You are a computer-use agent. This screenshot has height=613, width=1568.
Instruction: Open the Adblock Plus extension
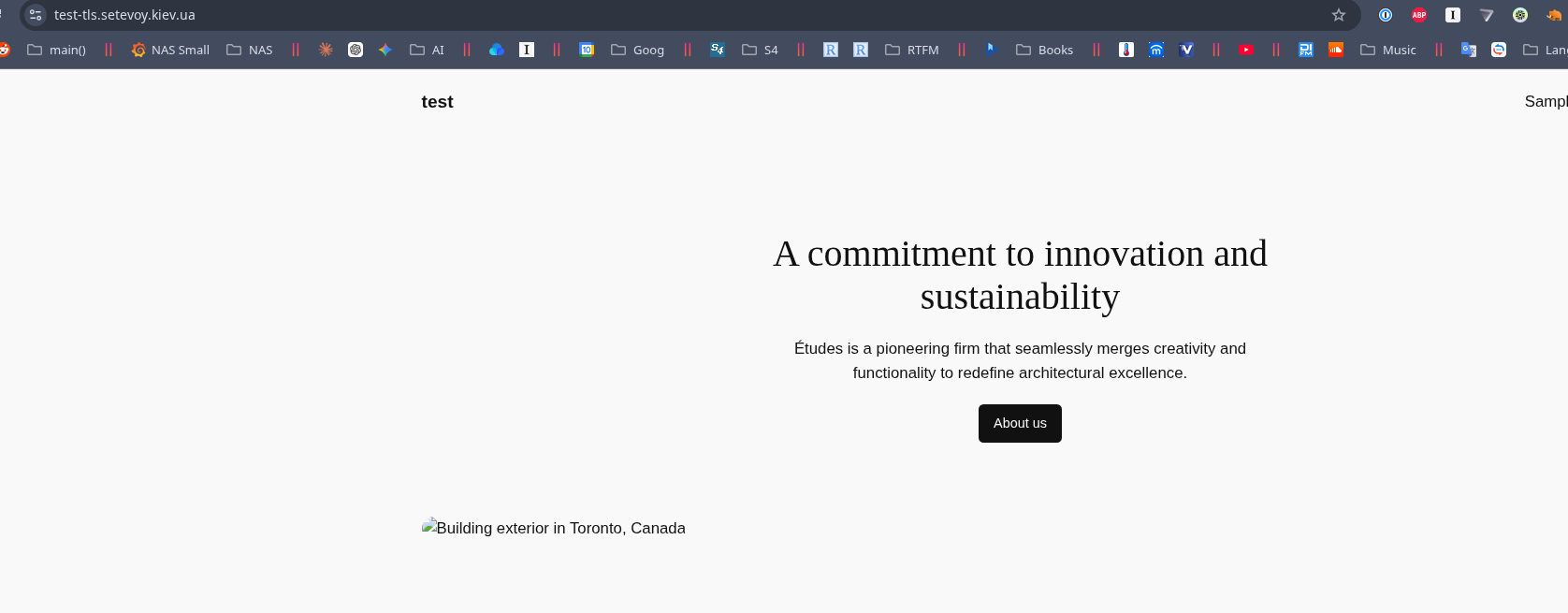pyautogui.click(x=1419, y=15)
